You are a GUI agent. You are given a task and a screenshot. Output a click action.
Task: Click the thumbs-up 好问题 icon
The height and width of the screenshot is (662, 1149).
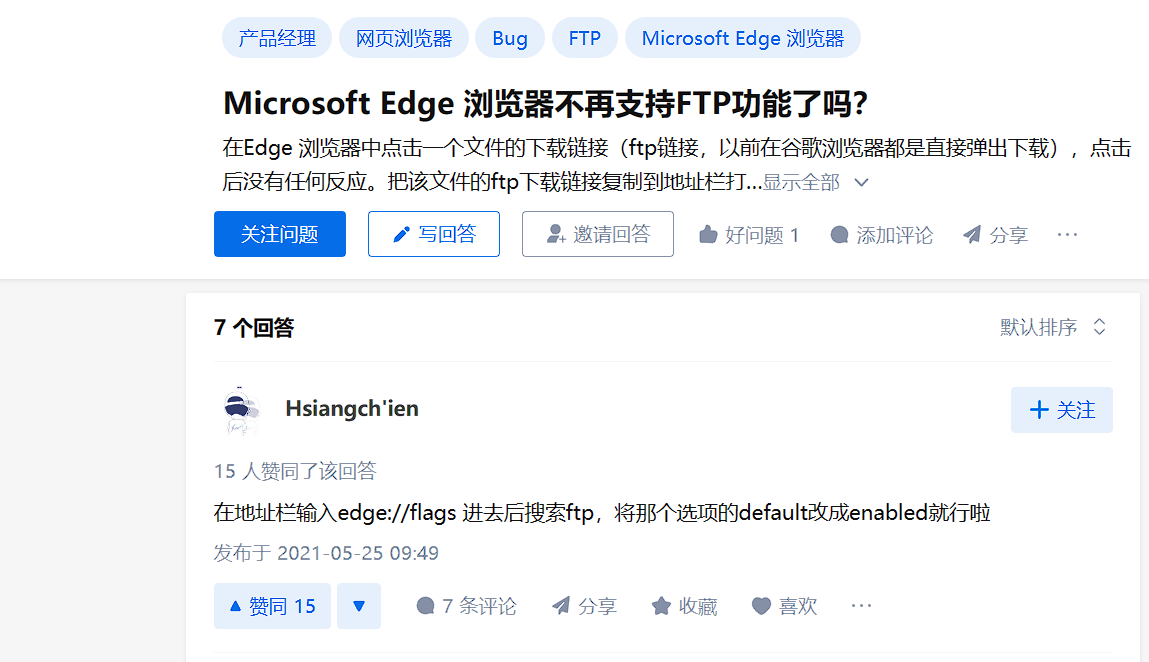(x=707, y=235)
